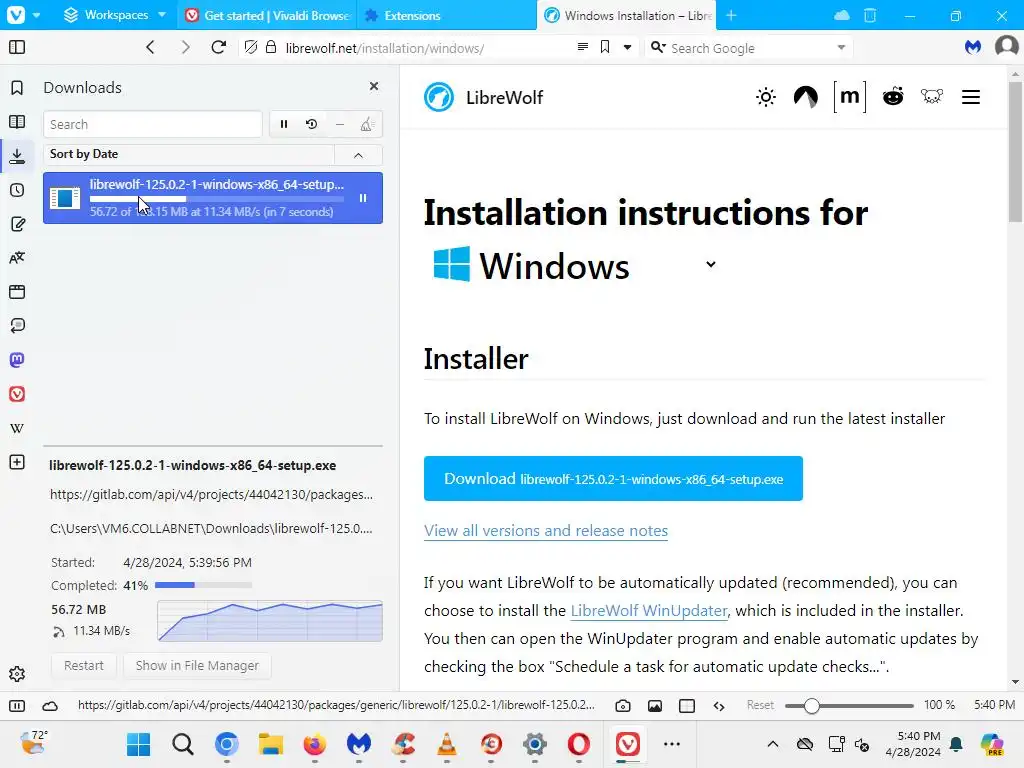Screen dimensions: 1024x768
Task: Click the LibreWolf logo home link
Action: [x=483, y=97]
